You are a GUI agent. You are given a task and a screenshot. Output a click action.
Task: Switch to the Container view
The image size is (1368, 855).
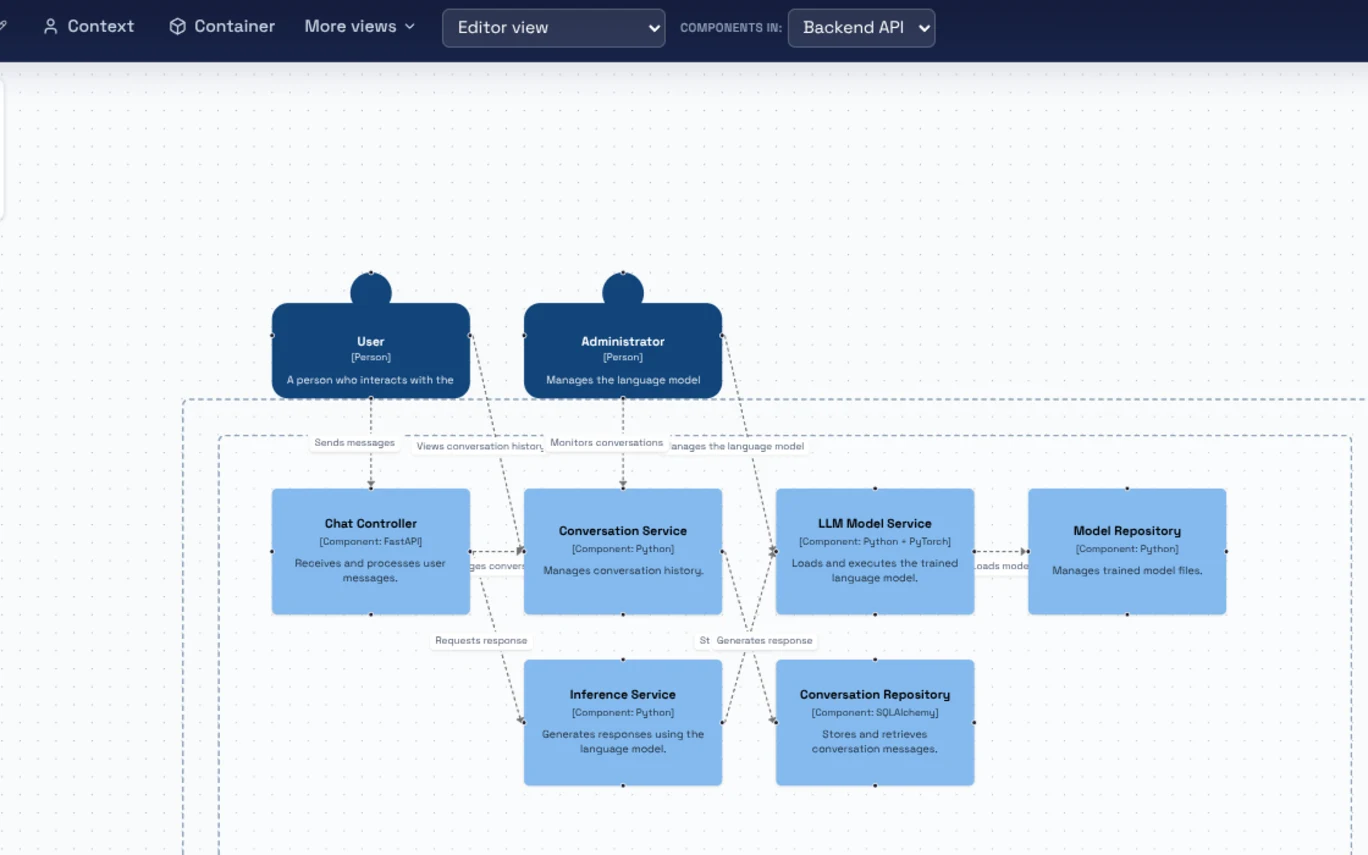click(x=222, y=27)
